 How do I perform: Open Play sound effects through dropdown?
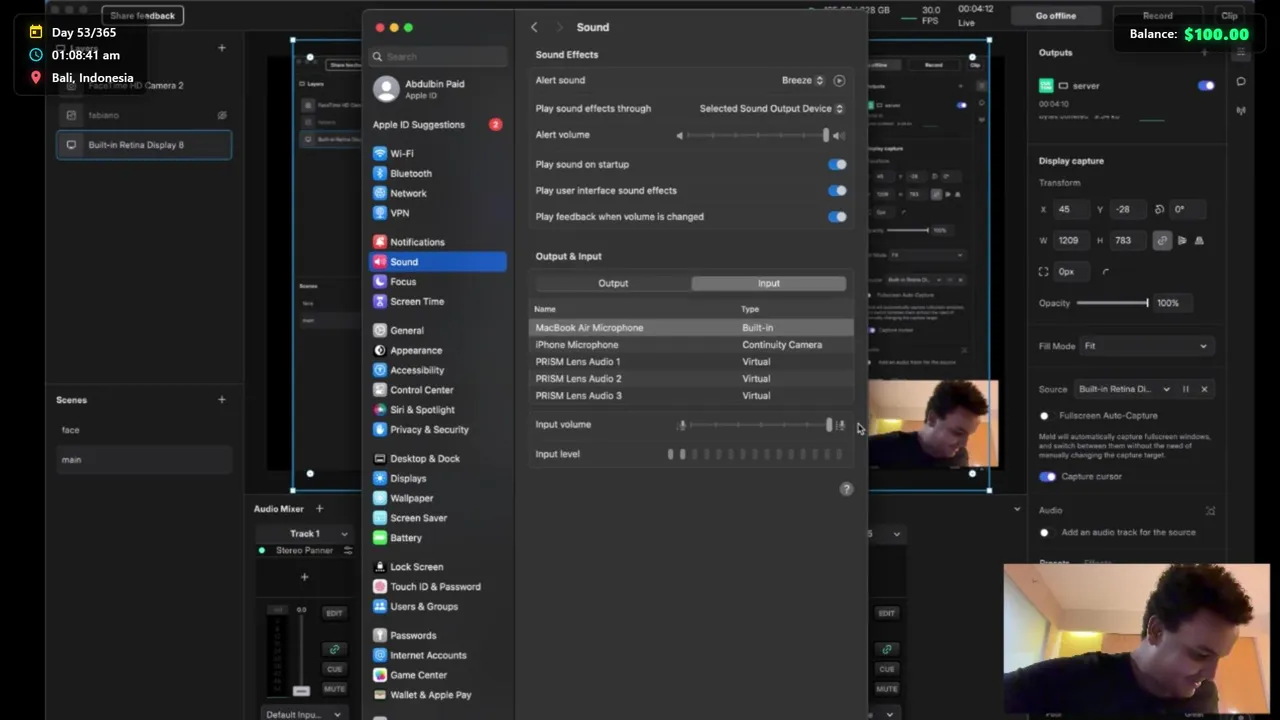pos(771,108)
